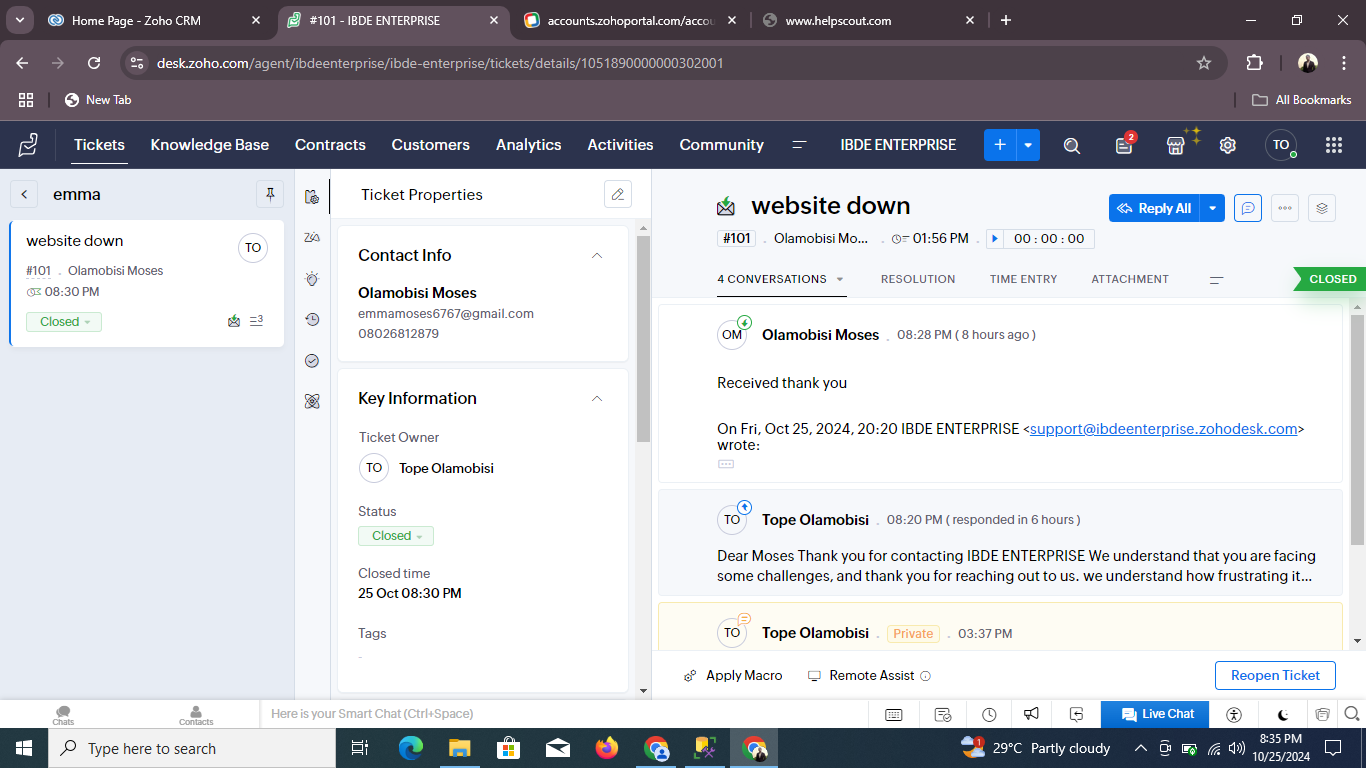
Task: Open the Analytics module
Action: (529, 145)
